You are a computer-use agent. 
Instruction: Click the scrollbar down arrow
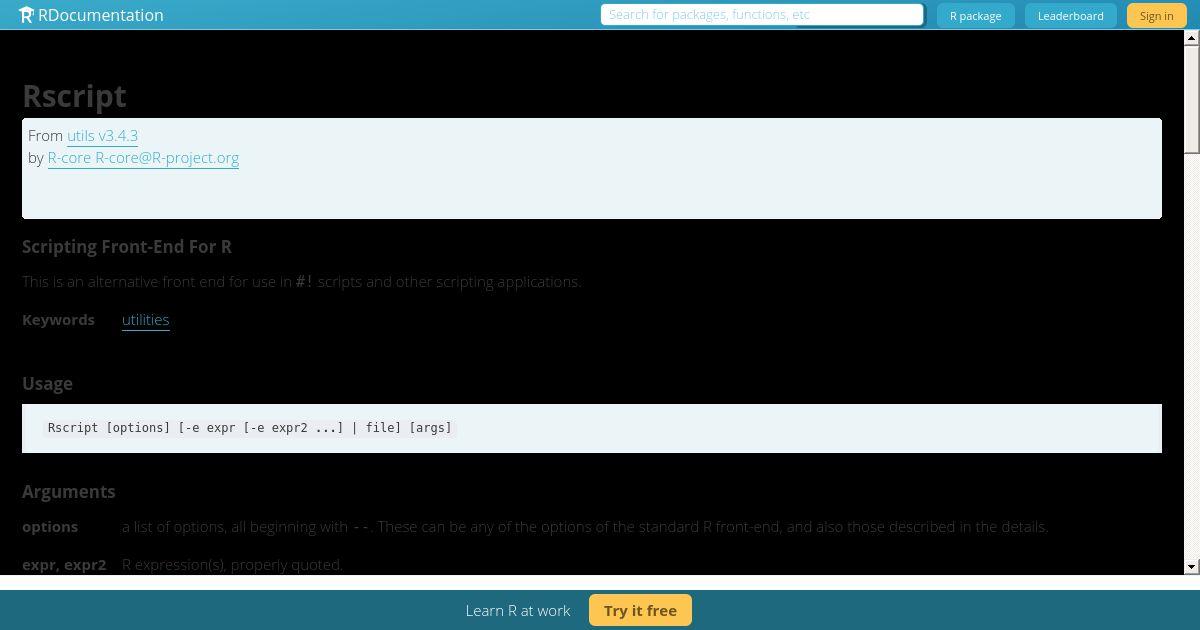(1191, 567)
